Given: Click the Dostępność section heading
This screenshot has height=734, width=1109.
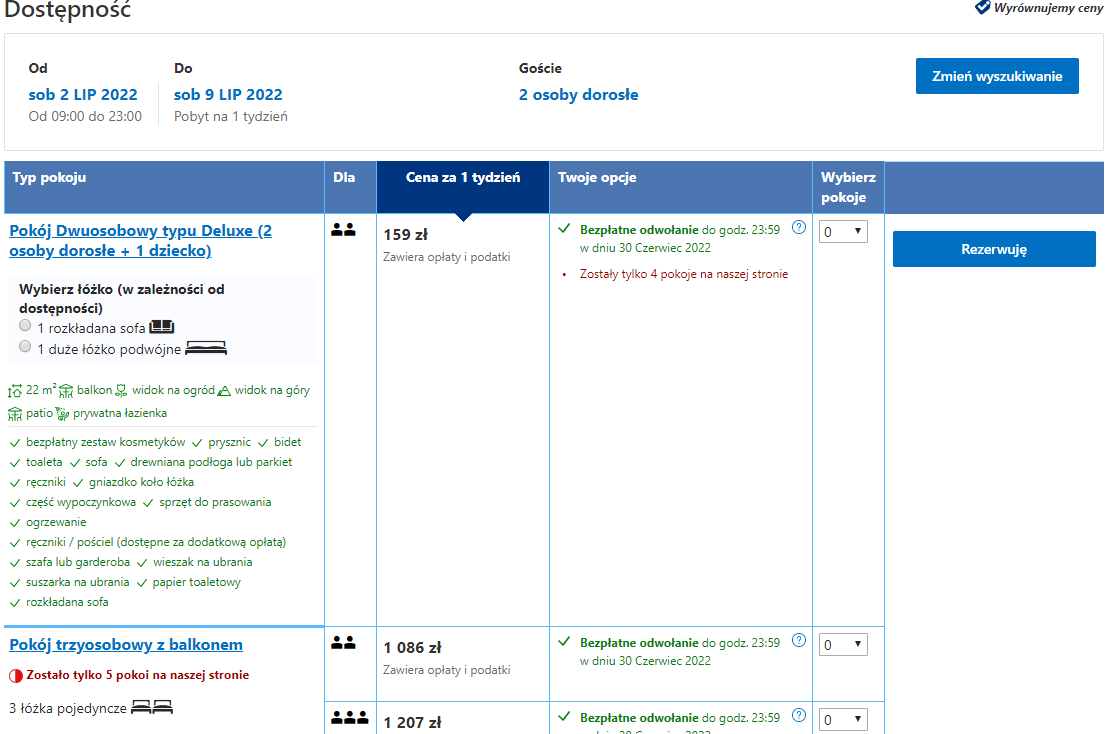Looking at the screenshot, I should (x=68, y=11).
